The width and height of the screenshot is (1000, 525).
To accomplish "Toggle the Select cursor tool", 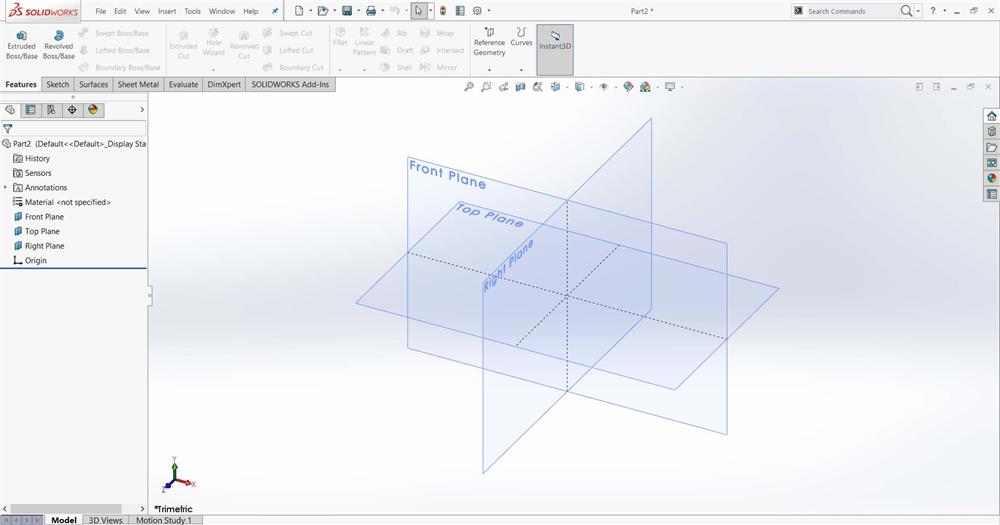I will 418,11.
